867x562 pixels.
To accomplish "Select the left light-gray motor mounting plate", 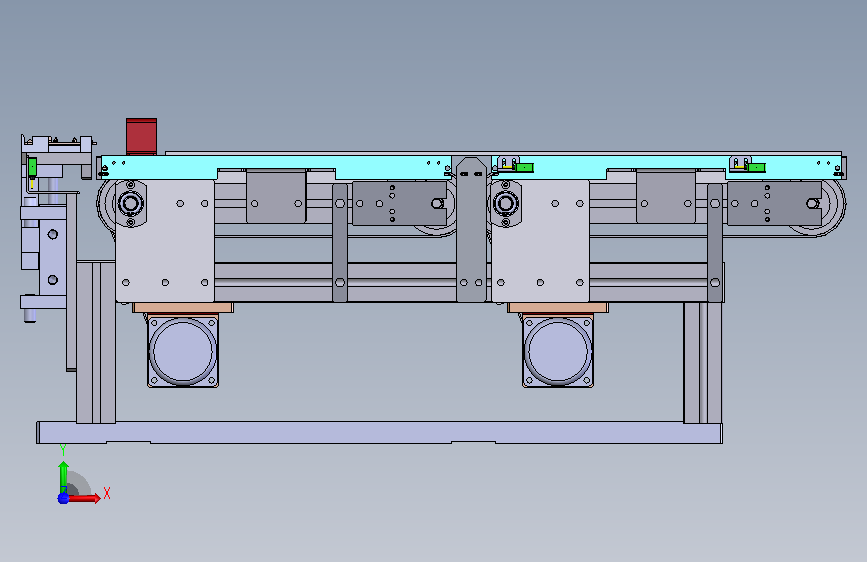I will pyautogui.click(x=165, y=241).
